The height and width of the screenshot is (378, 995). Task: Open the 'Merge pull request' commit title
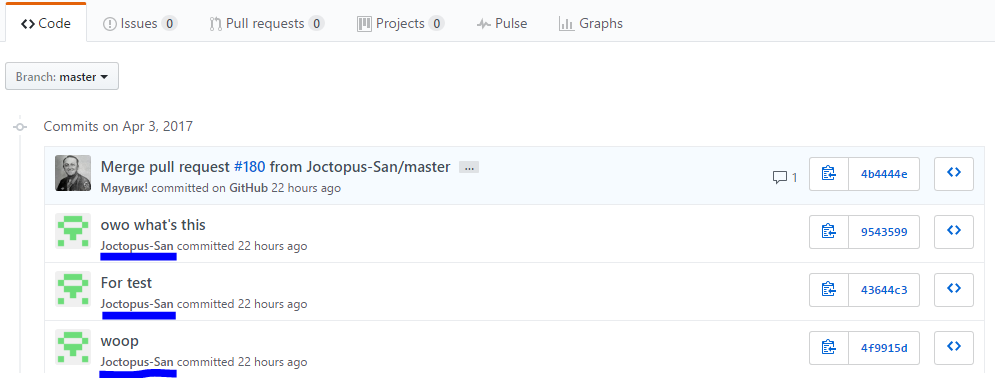pyautogui.click(x=275, y=167)
